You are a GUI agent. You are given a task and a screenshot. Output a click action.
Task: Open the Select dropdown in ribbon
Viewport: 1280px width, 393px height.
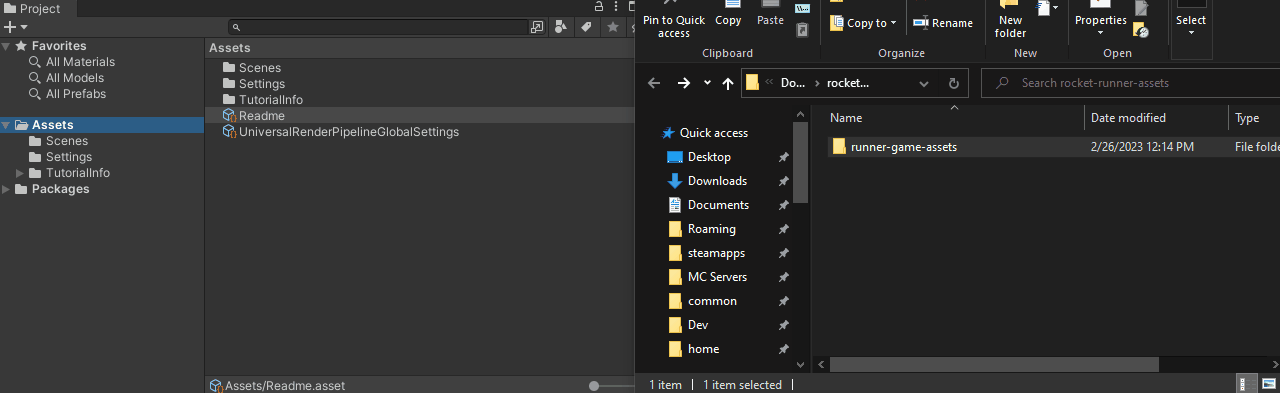1191,20
